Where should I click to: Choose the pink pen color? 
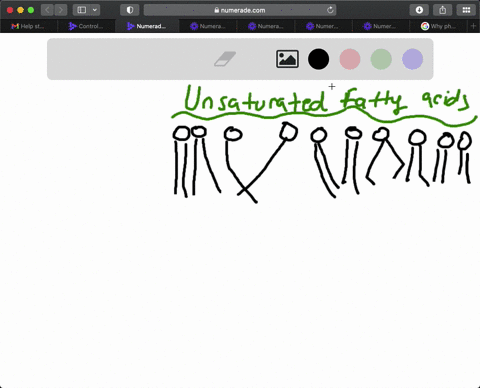(350, 59)
